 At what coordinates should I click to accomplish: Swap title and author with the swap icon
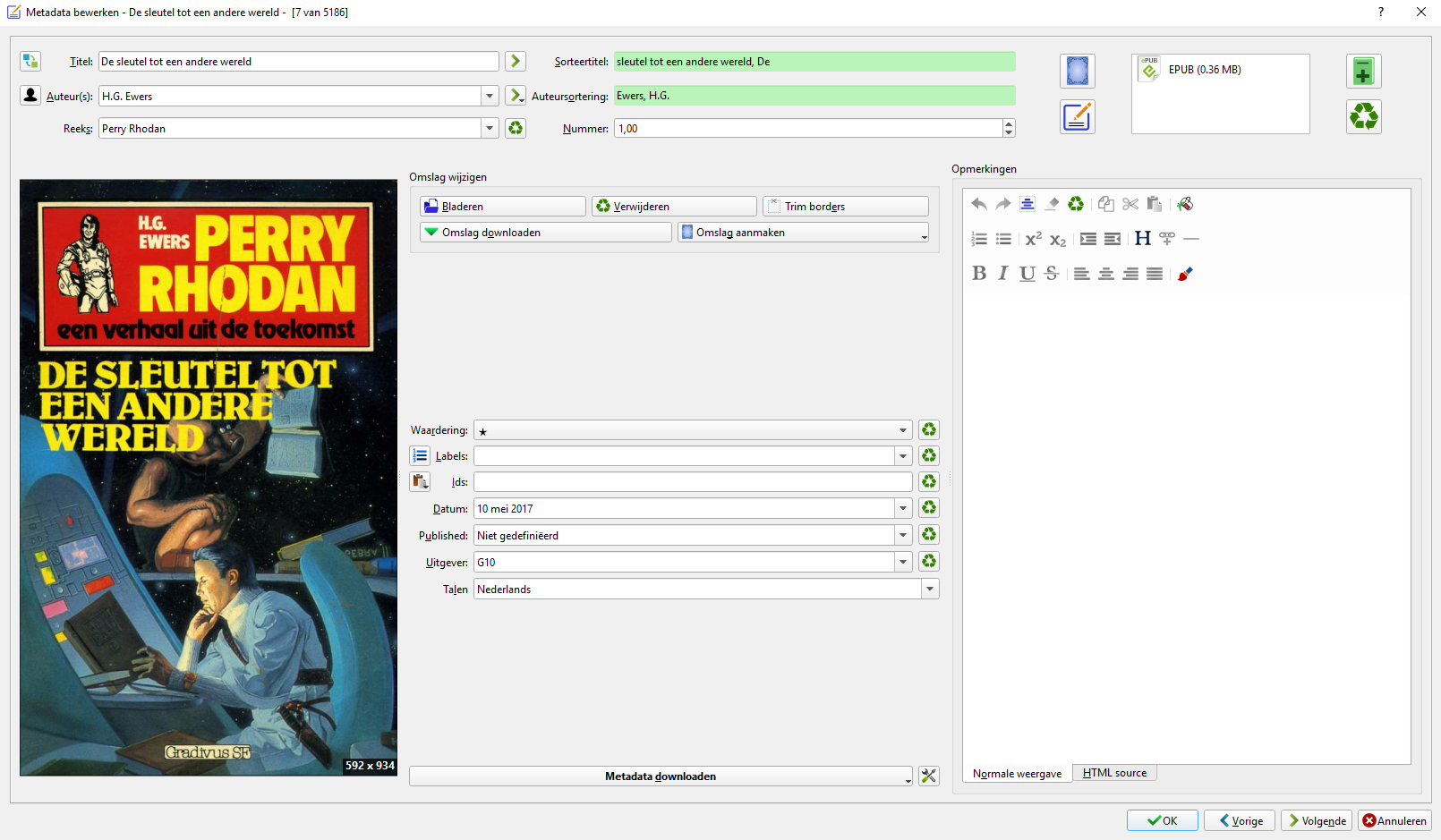(30, 61)
